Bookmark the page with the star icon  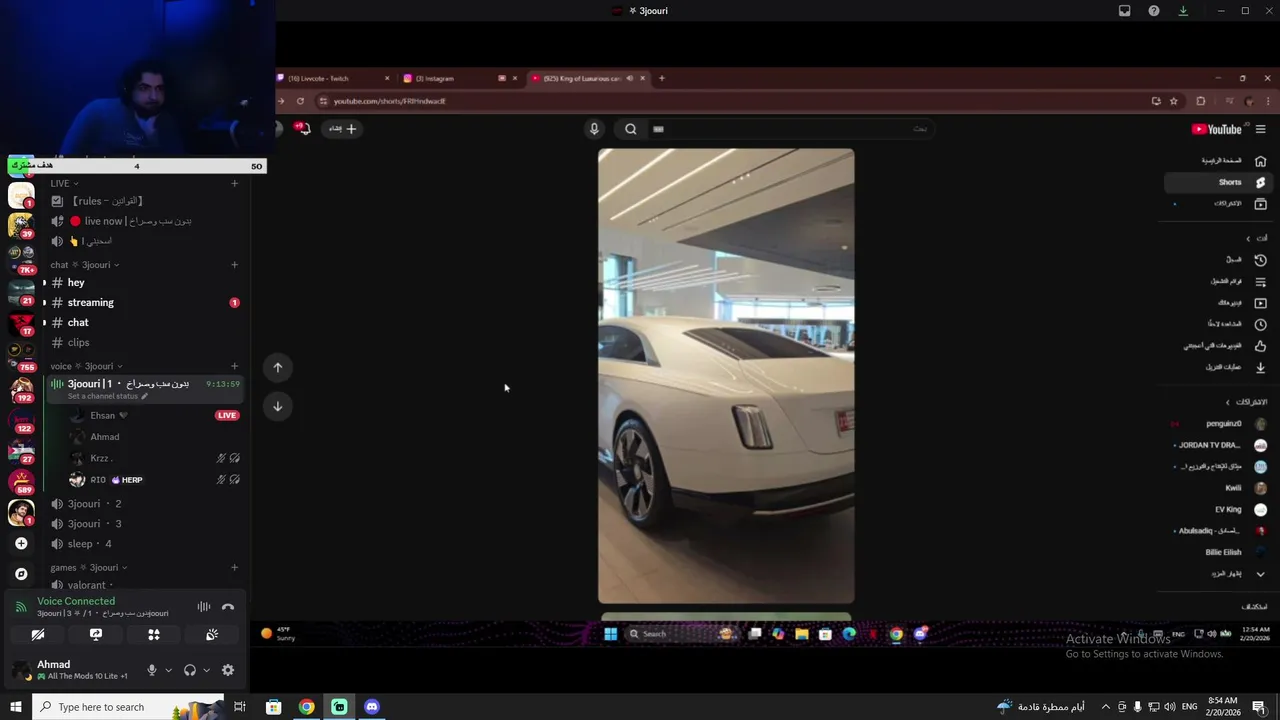[1174, 101]
